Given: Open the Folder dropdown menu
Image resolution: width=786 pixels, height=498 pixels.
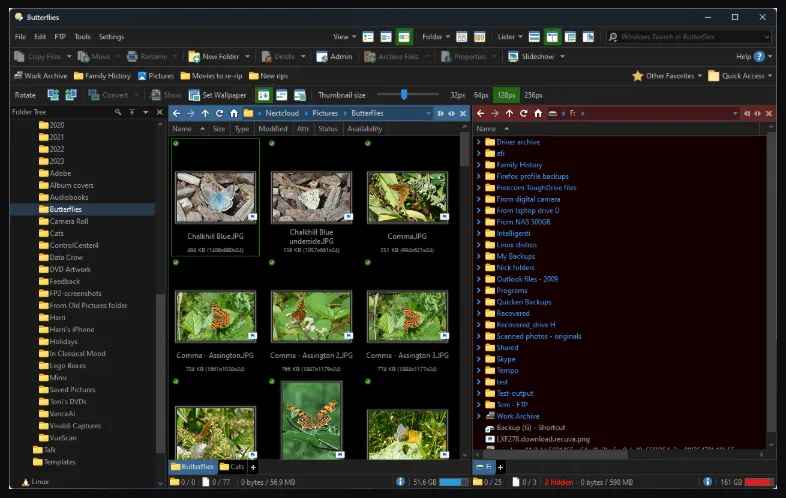Looking at the screenshot, I should pos(436,37).
